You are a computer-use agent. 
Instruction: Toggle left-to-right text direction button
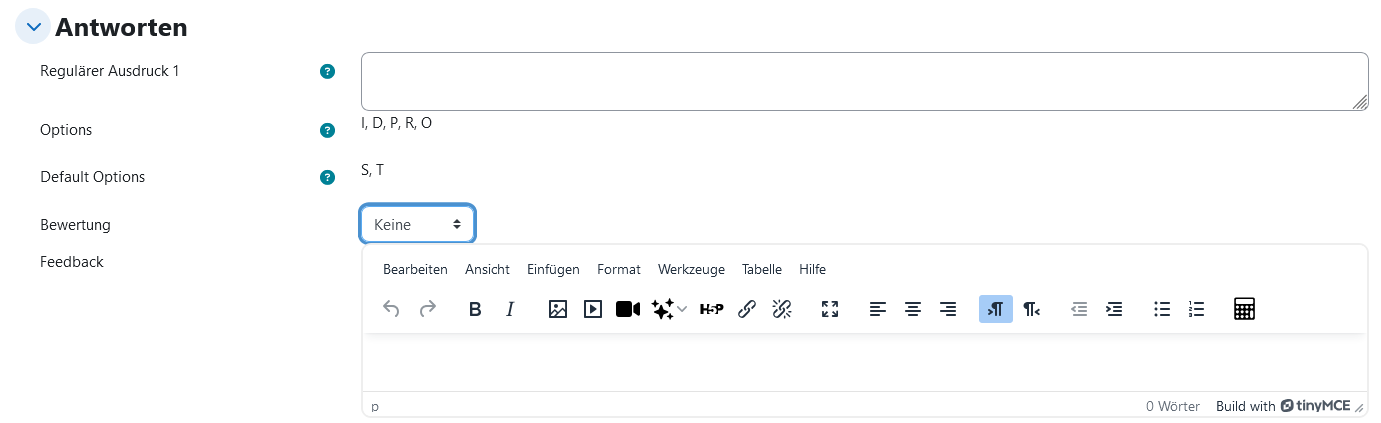pyautogui.click(x=996, y=309)
